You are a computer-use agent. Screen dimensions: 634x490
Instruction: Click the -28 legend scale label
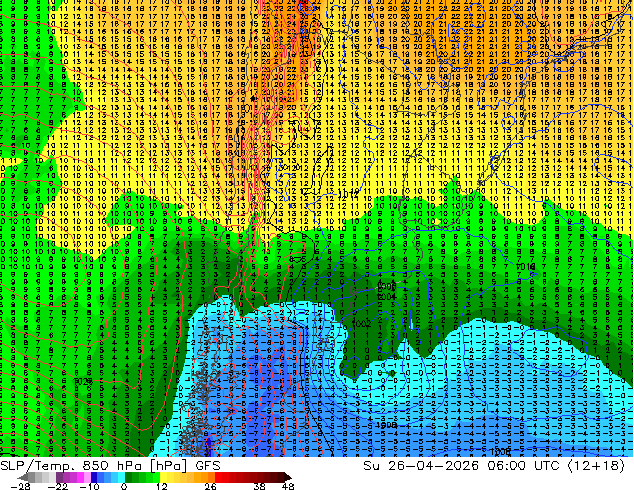20,486
